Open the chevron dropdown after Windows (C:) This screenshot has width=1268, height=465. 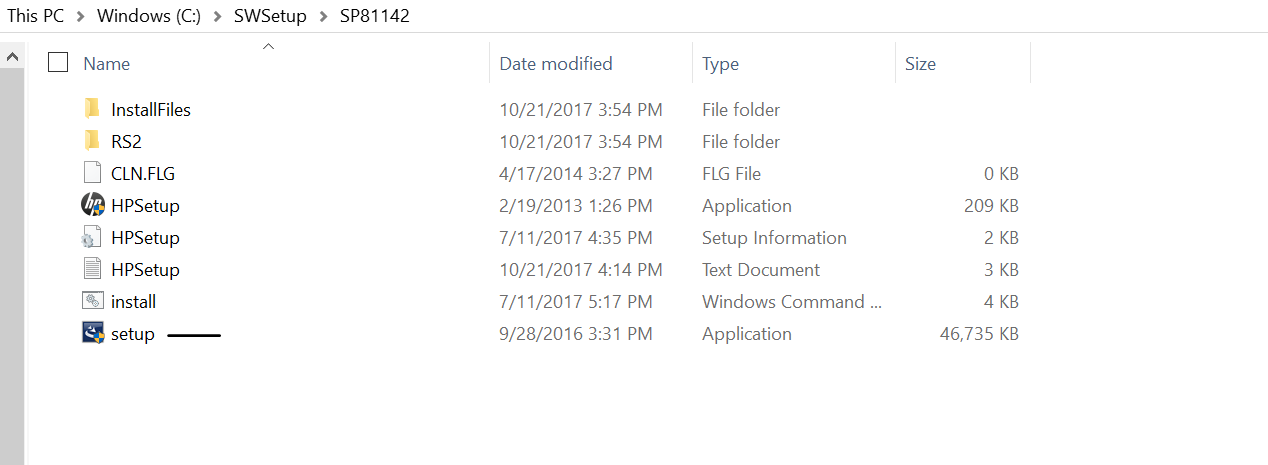click(220, 16)
